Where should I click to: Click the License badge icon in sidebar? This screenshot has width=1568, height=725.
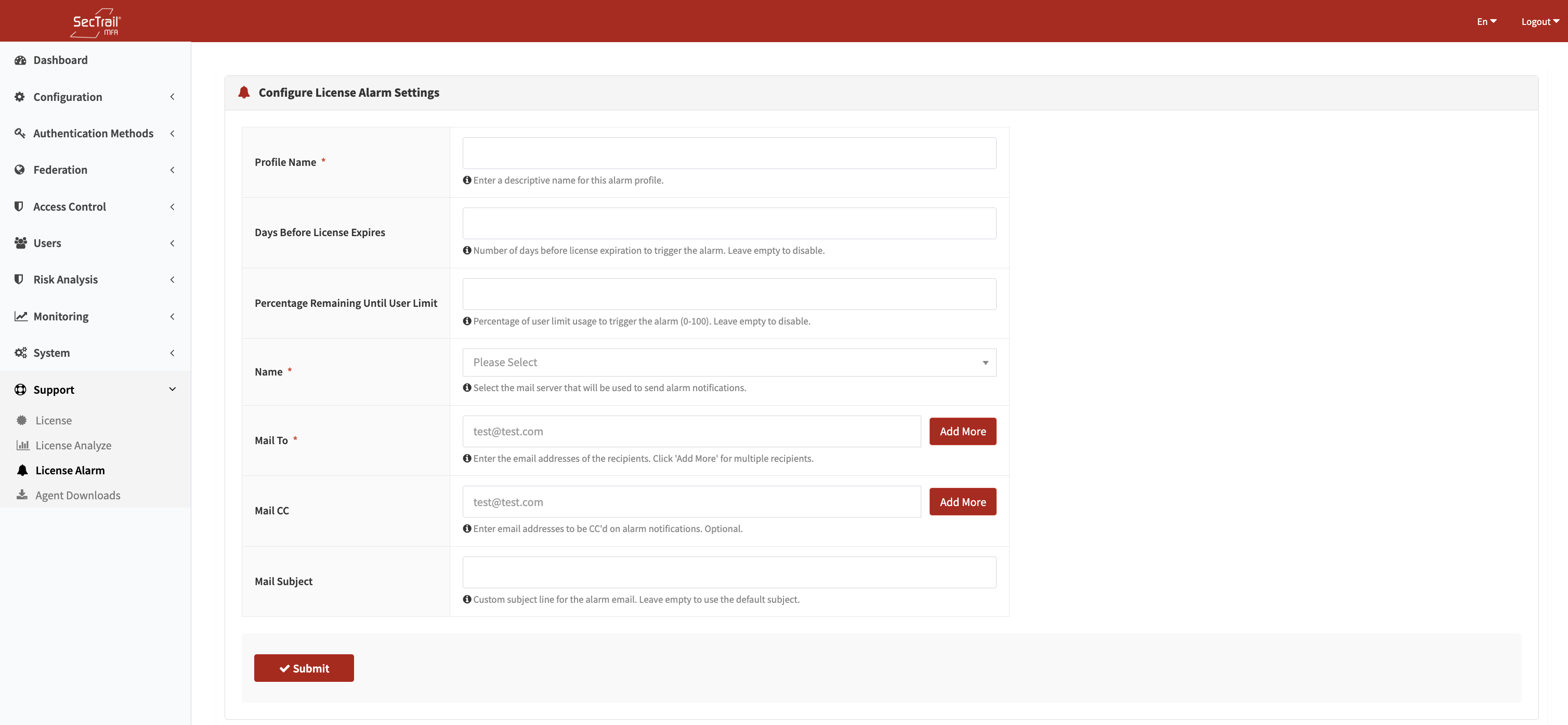click(x=22, y=420)
